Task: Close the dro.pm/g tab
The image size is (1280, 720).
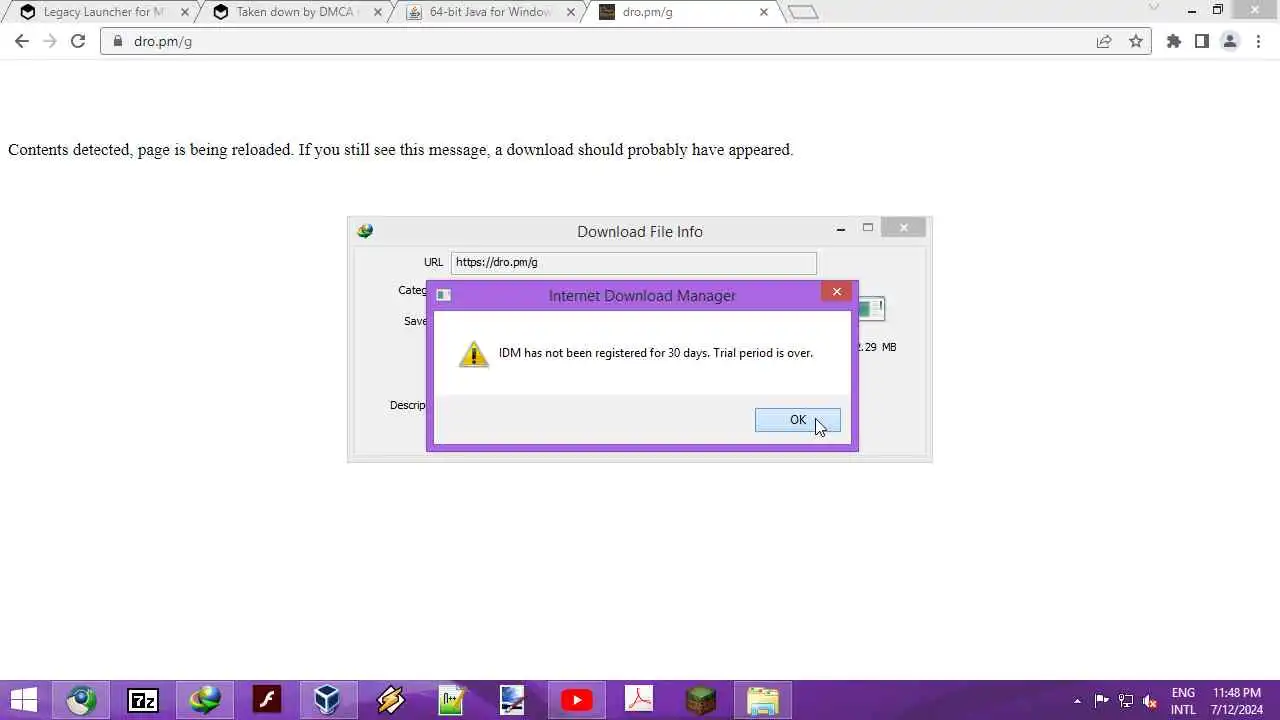Action: pyautogui.click(x=764, y=12)
